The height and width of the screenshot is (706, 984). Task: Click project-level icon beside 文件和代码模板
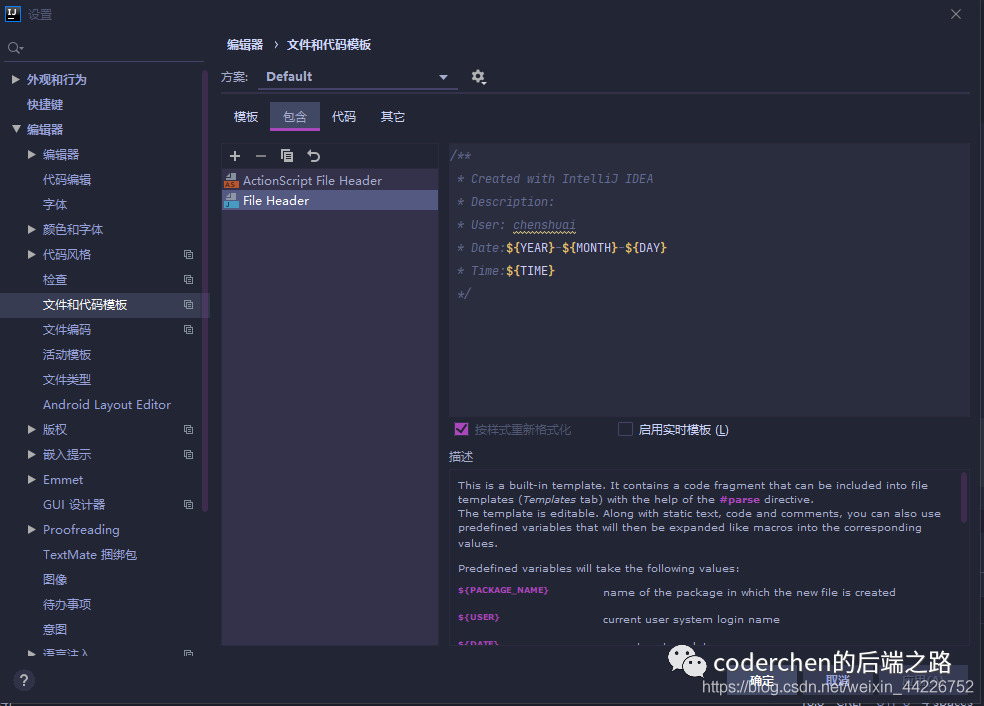pyautogui.click(x=188, y=304)
